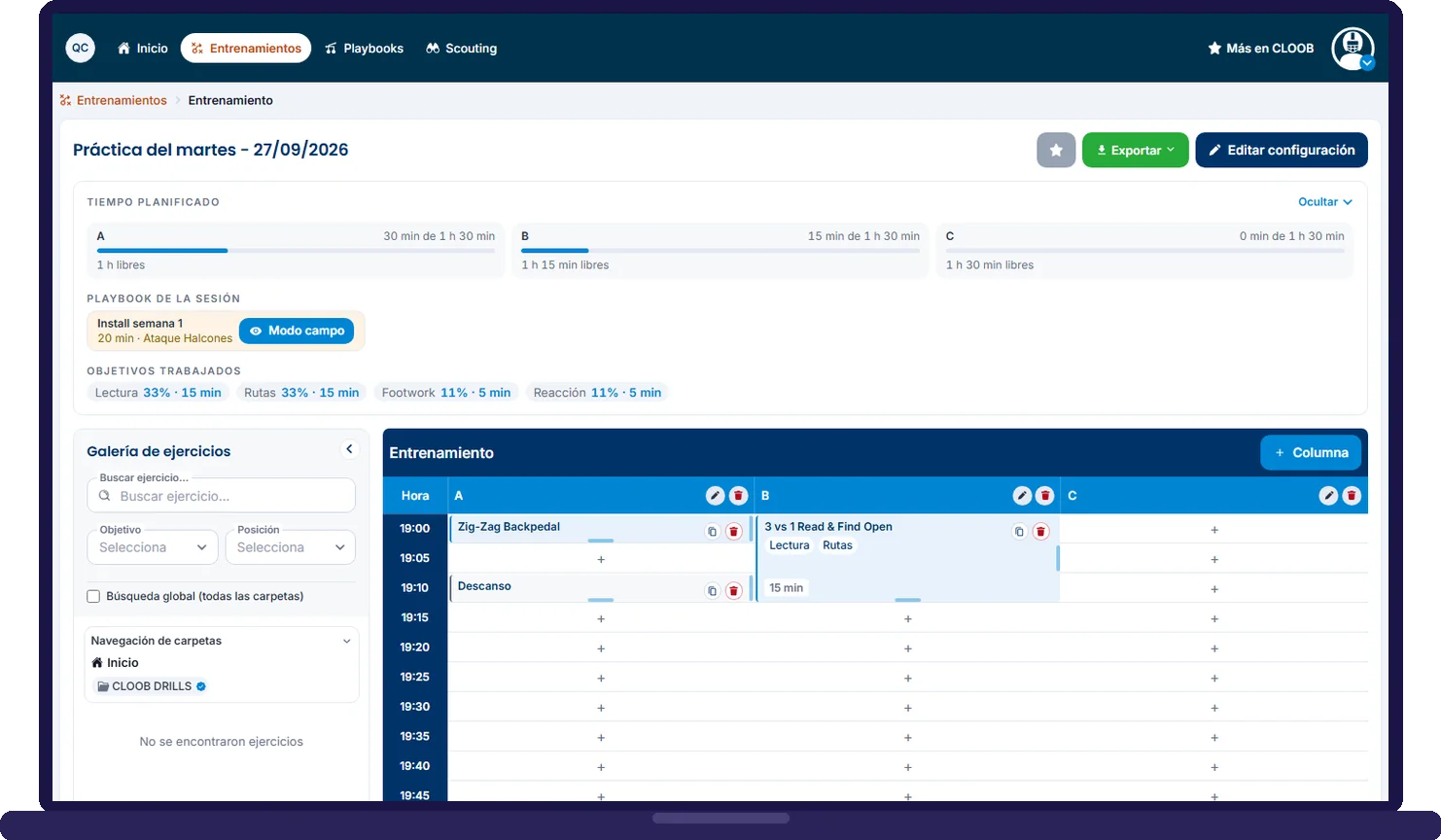Edit column C with the pencil icon

click(1328, 496)
